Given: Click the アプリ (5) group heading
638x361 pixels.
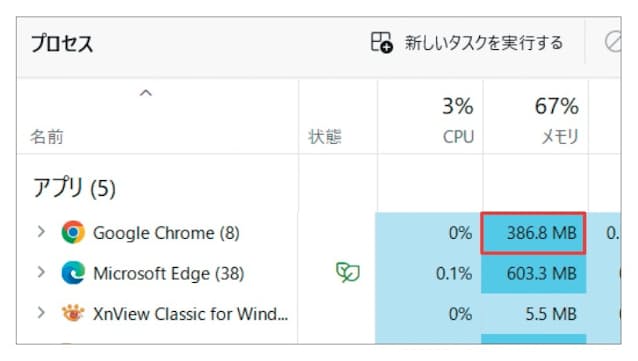Looking at the screenshot, I should (x=74, y=188).
